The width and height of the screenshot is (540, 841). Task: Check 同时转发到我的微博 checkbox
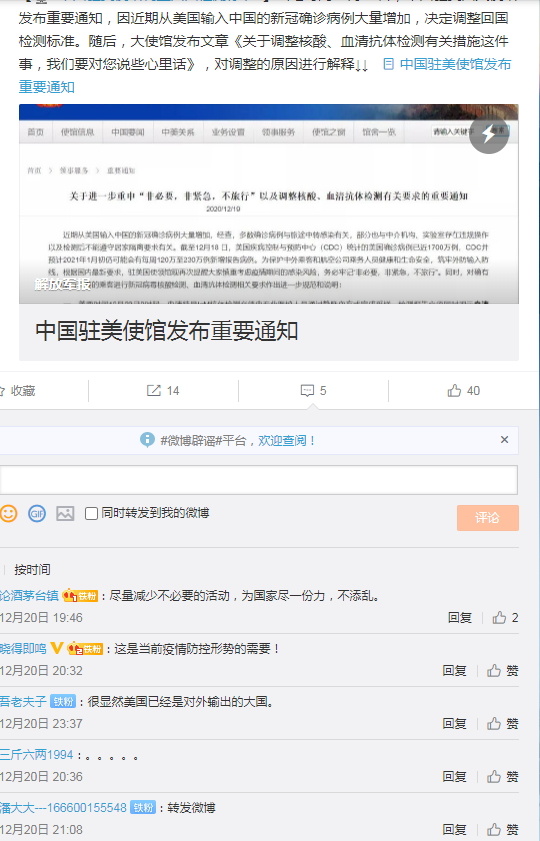[92, 514]
